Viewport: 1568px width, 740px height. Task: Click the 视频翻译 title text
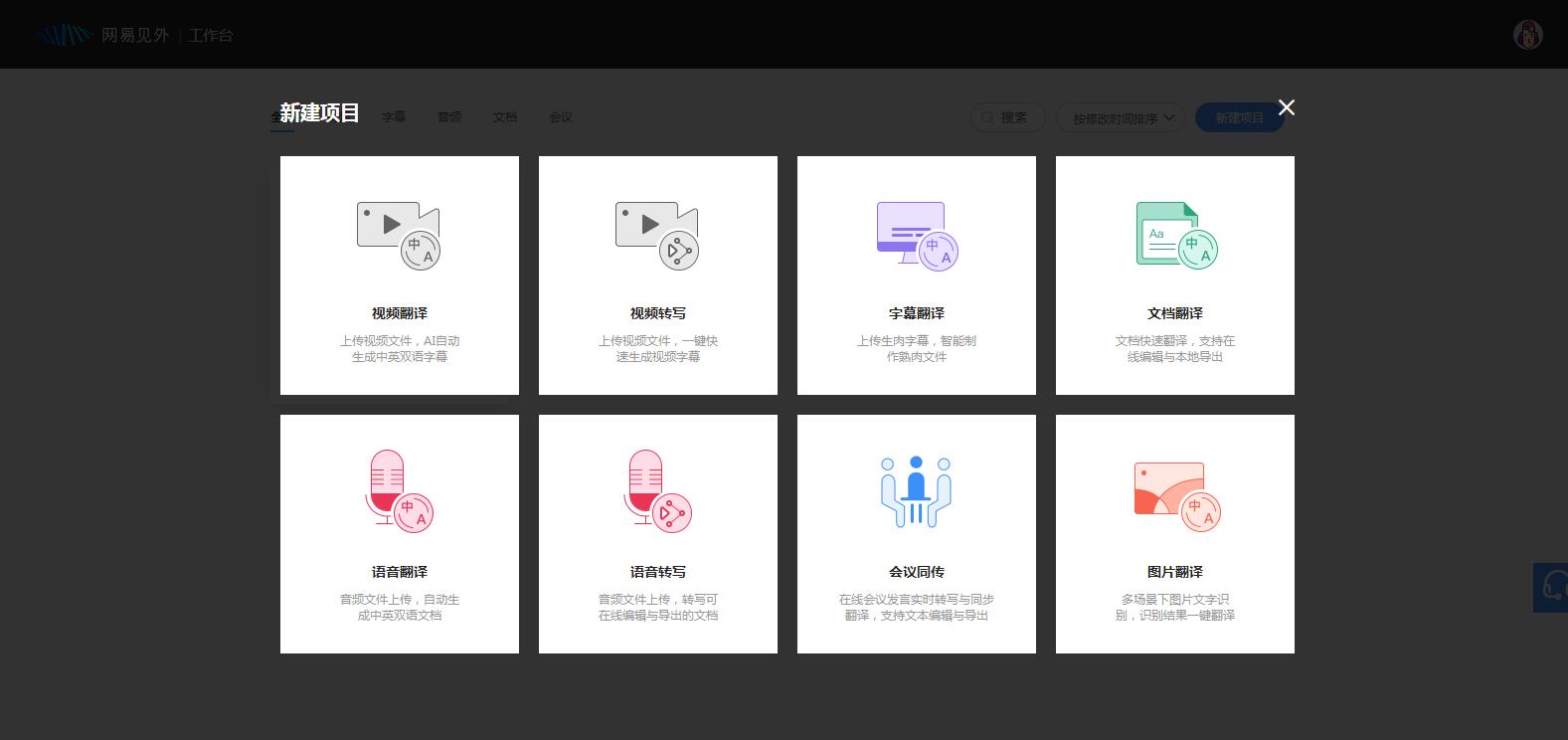[x=400, y=313]
